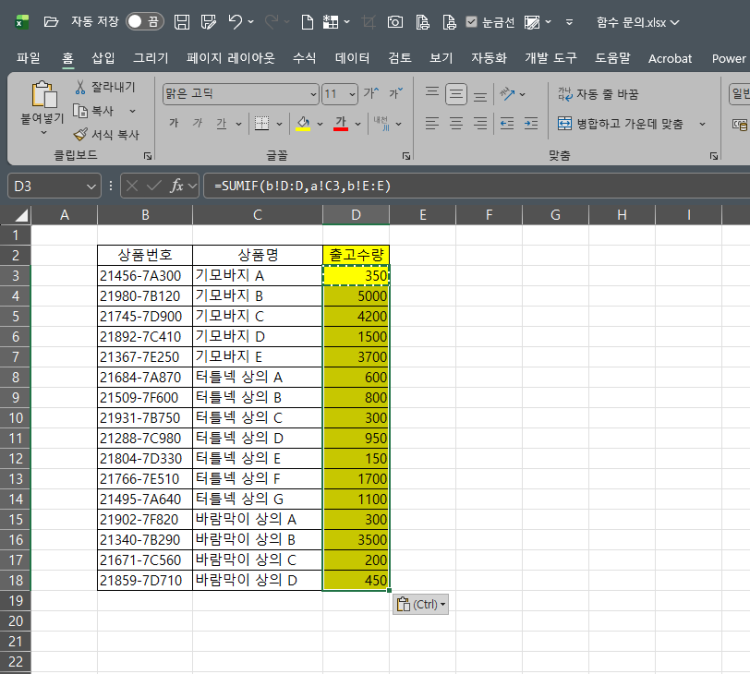
Task: Click the Undo arrow icon
Action: pyautogui.click(x=235, y=21)
